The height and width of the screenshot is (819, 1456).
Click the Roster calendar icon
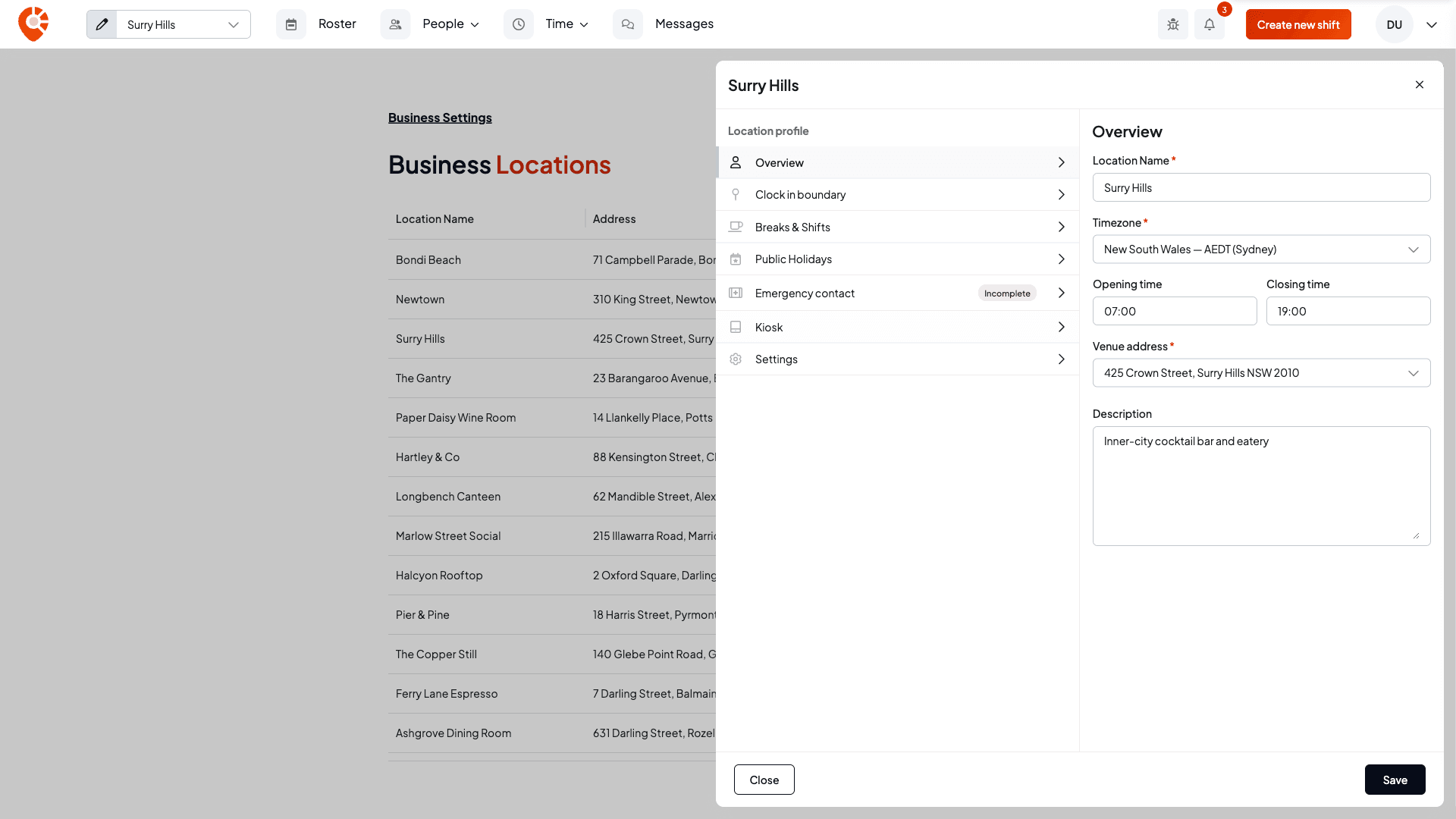(x=291, y=24)
